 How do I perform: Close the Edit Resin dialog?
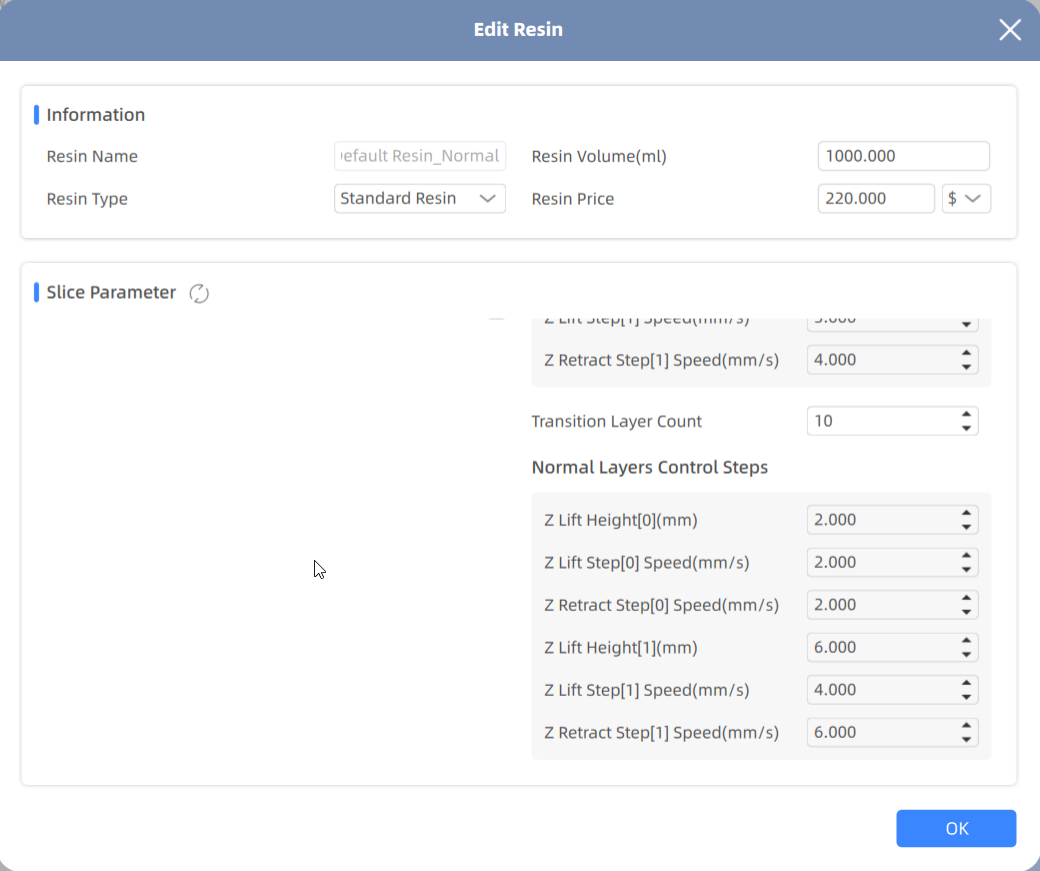point(1010,30)
